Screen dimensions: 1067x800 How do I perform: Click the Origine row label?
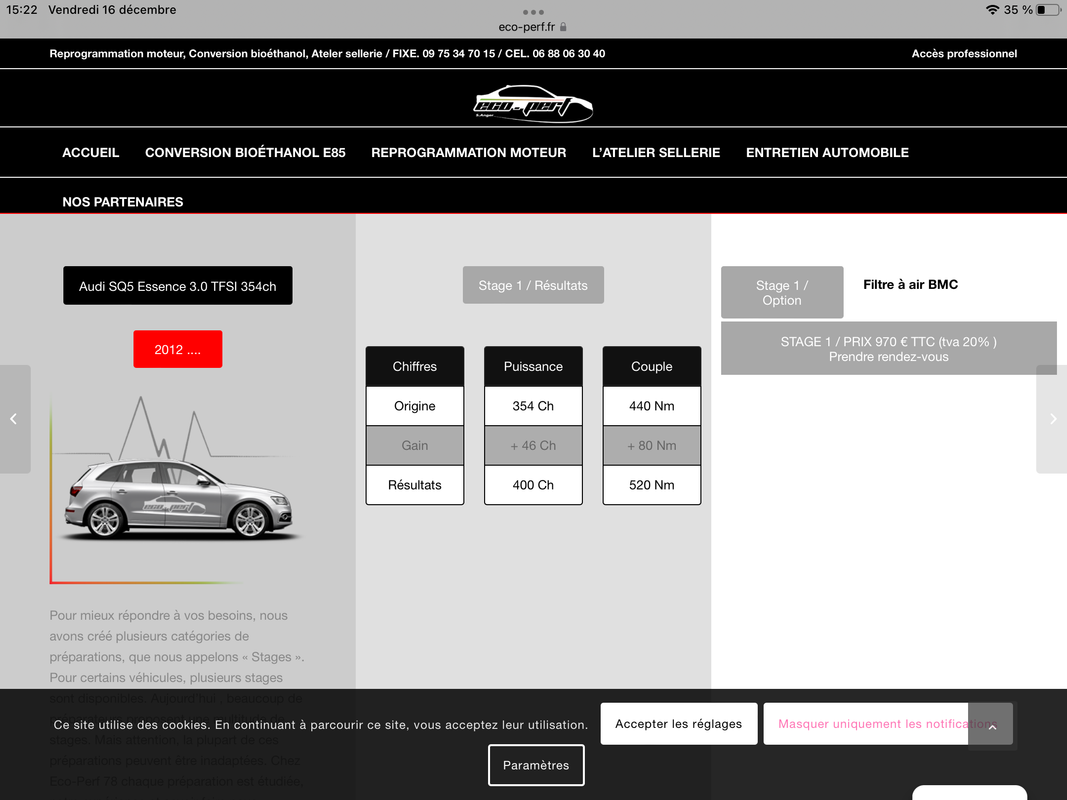[x=414, y=406]
